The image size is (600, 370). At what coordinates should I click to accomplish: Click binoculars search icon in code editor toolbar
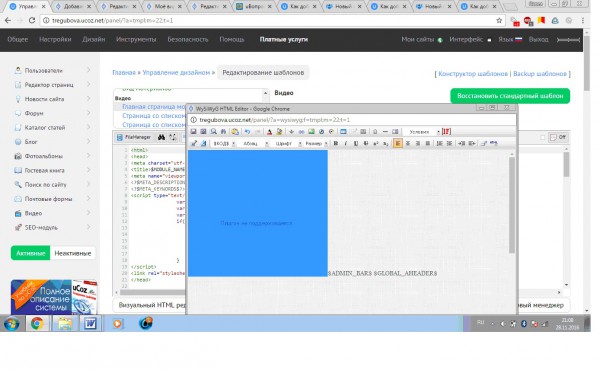[x=161, y=137]
